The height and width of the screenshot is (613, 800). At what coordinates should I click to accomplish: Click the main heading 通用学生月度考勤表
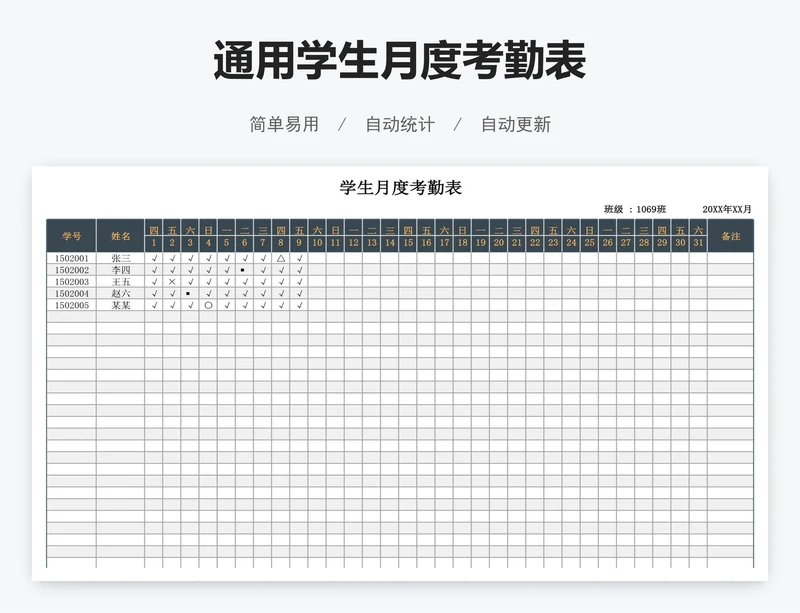[x=399, y=61]
